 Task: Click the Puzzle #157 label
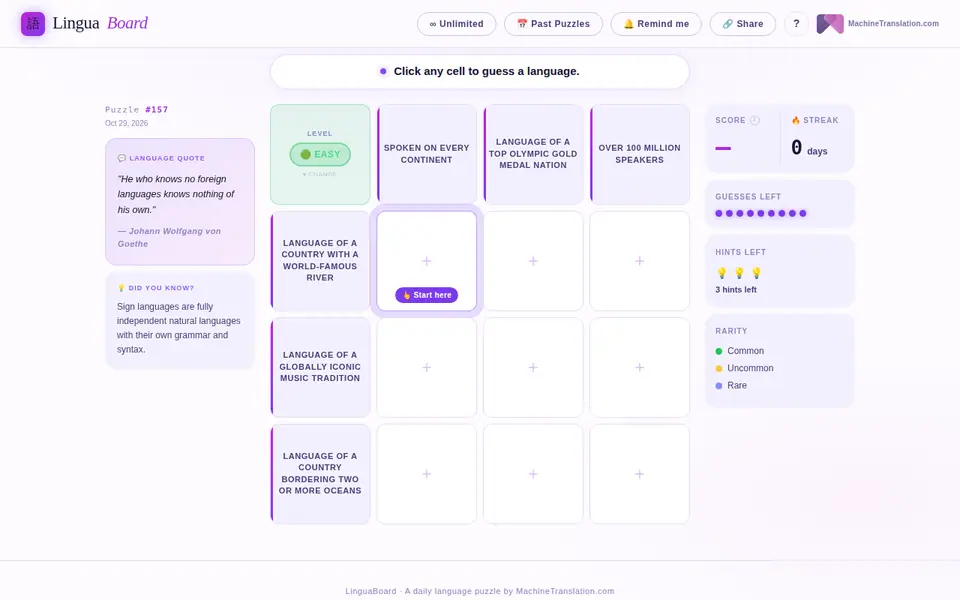(x=137, y=110)
